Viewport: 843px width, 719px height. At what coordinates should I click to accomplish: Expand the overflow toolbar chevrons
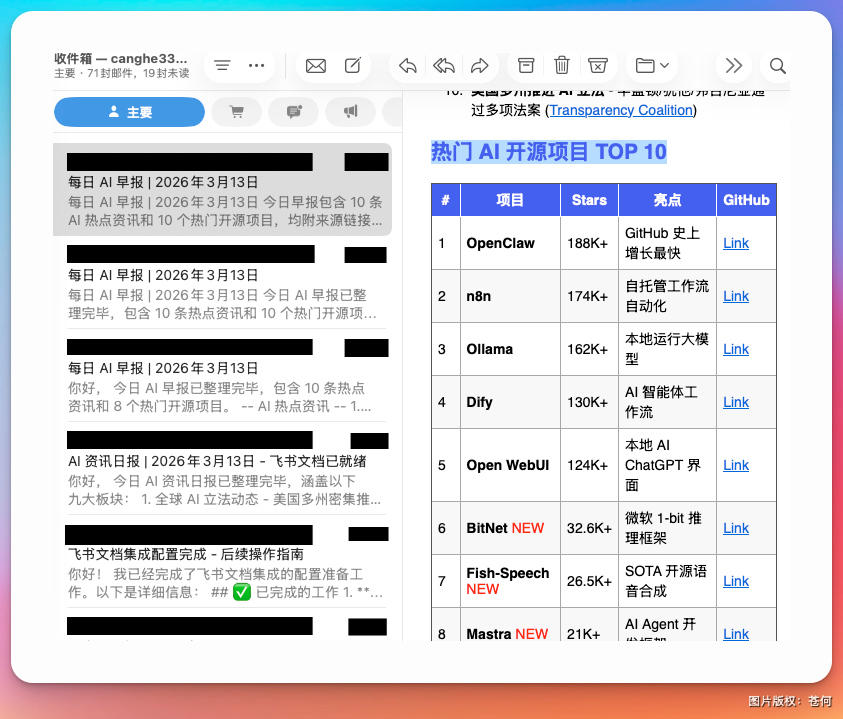pos(733,66)
